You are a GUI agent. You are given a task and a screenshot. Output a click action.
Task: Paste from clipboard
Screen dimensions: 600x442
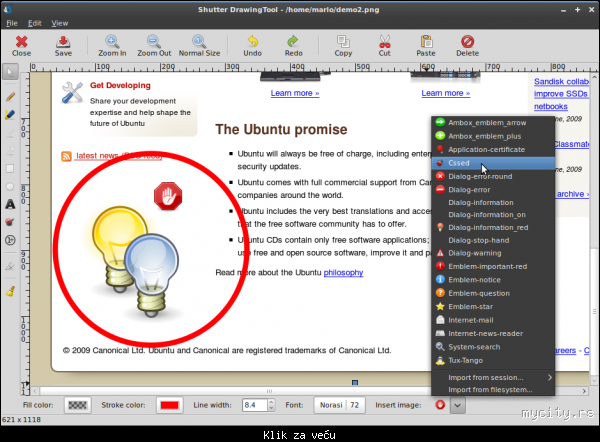[x=426, y=46]
